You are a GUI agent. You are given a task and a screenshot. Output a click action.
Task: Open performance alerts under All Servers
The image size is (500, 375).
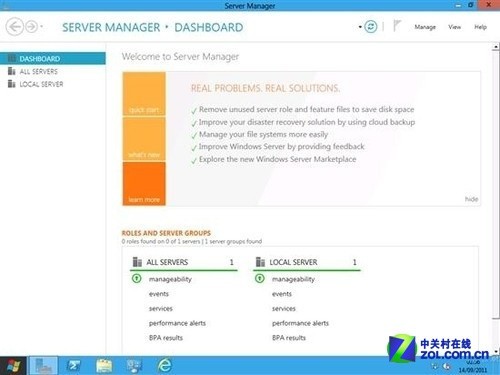click(177, 323)
